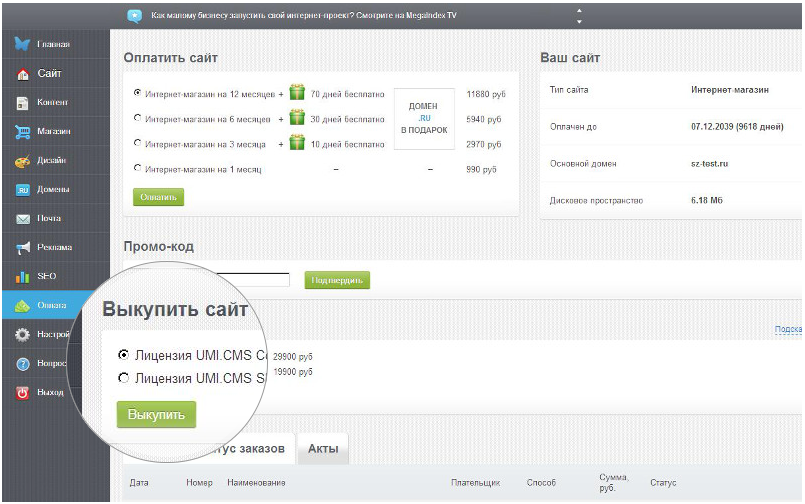Viewport: 805px width, 504px height.
Task: Click the chat bubble icon in top banner
Action: (135, 16)
